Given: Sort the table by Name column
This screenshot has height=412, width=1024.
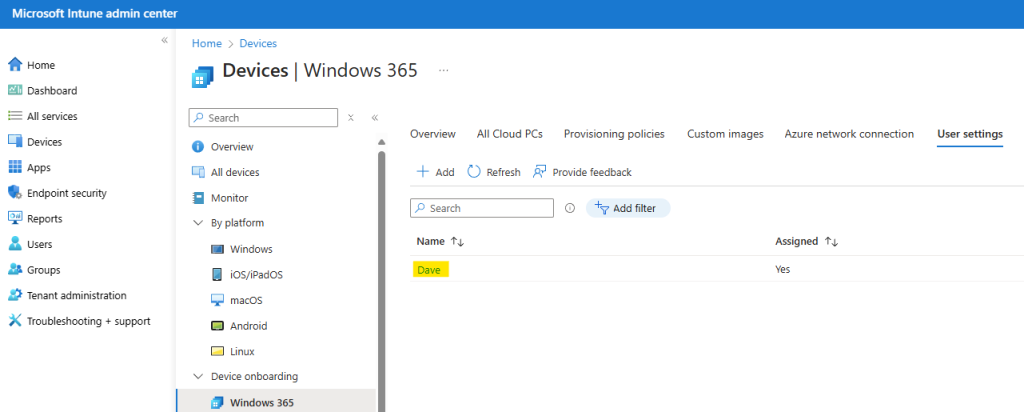Looking at the screenshot, I should coord(457,241).
